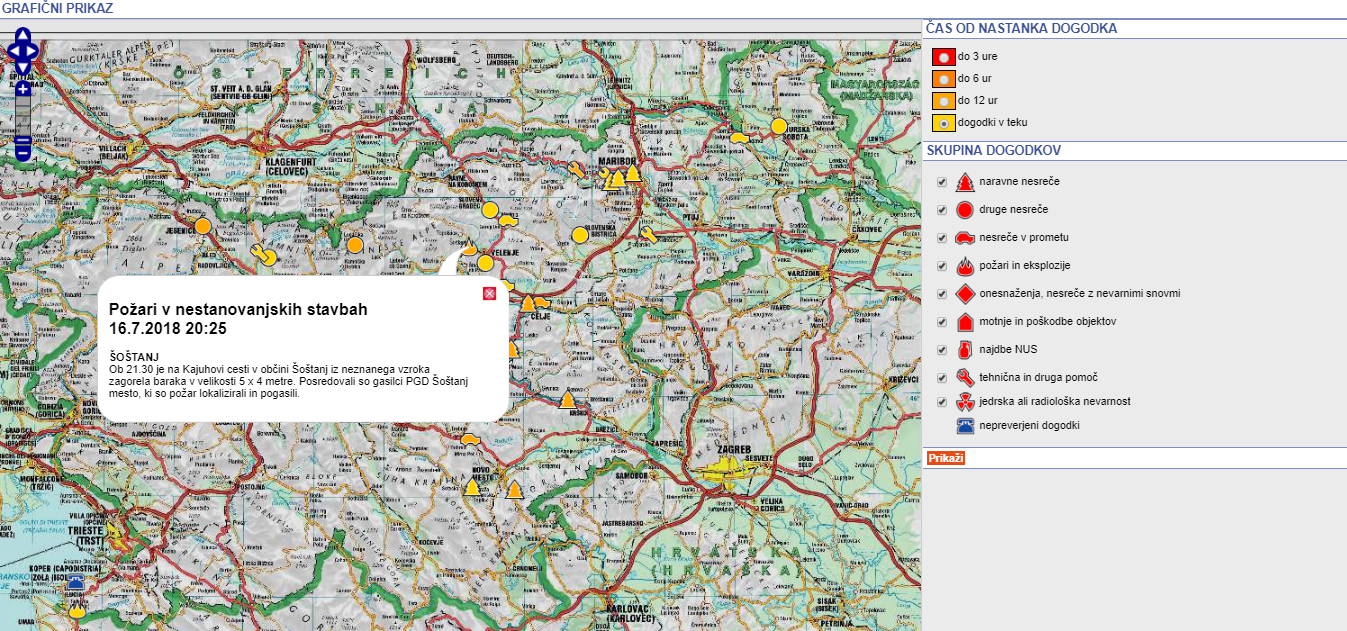Click the 'požari in eksplozije' label

point(1025,266)
